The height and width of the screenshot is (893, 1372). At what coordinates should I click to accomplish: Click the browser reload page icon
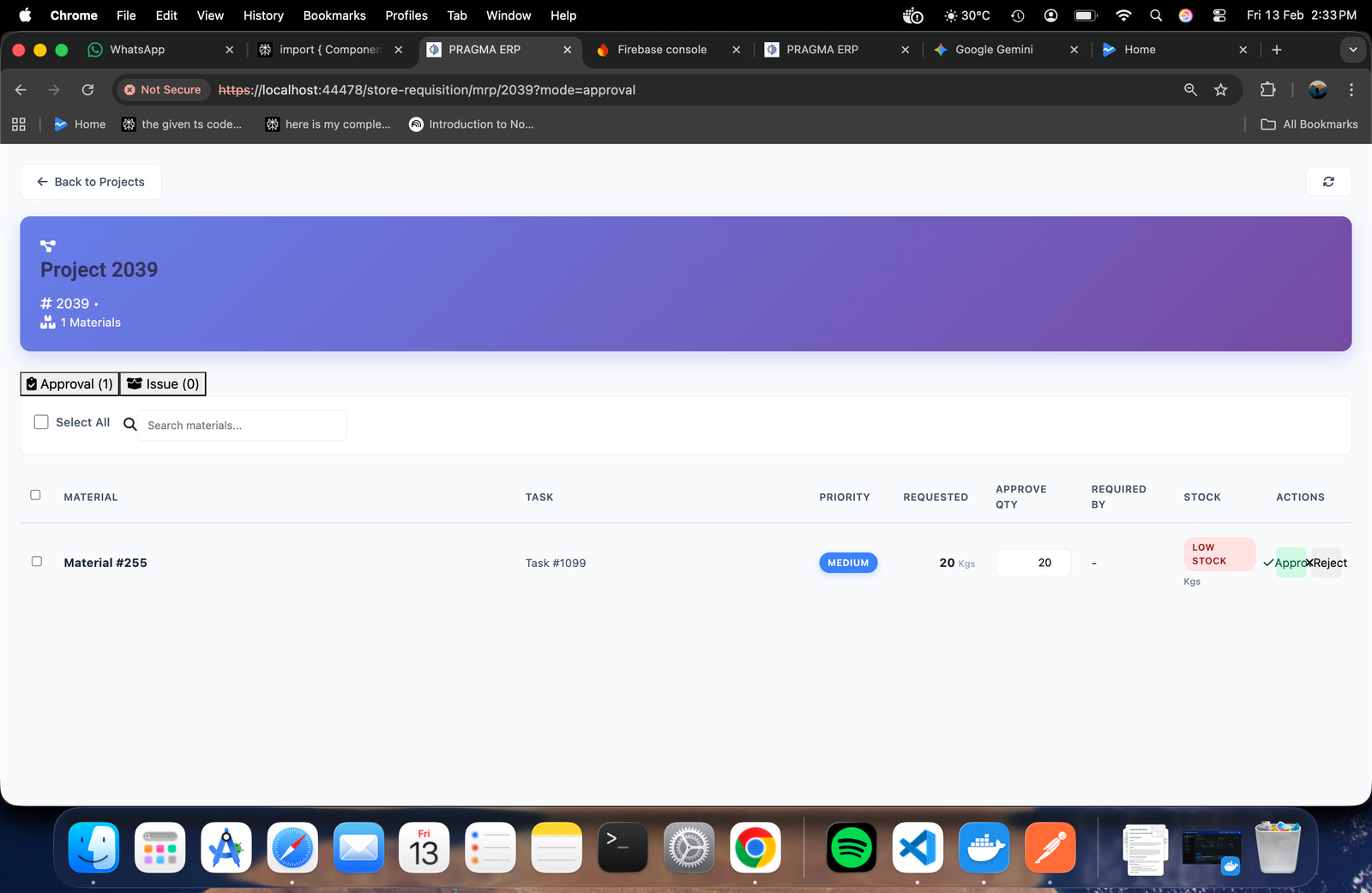87,90
